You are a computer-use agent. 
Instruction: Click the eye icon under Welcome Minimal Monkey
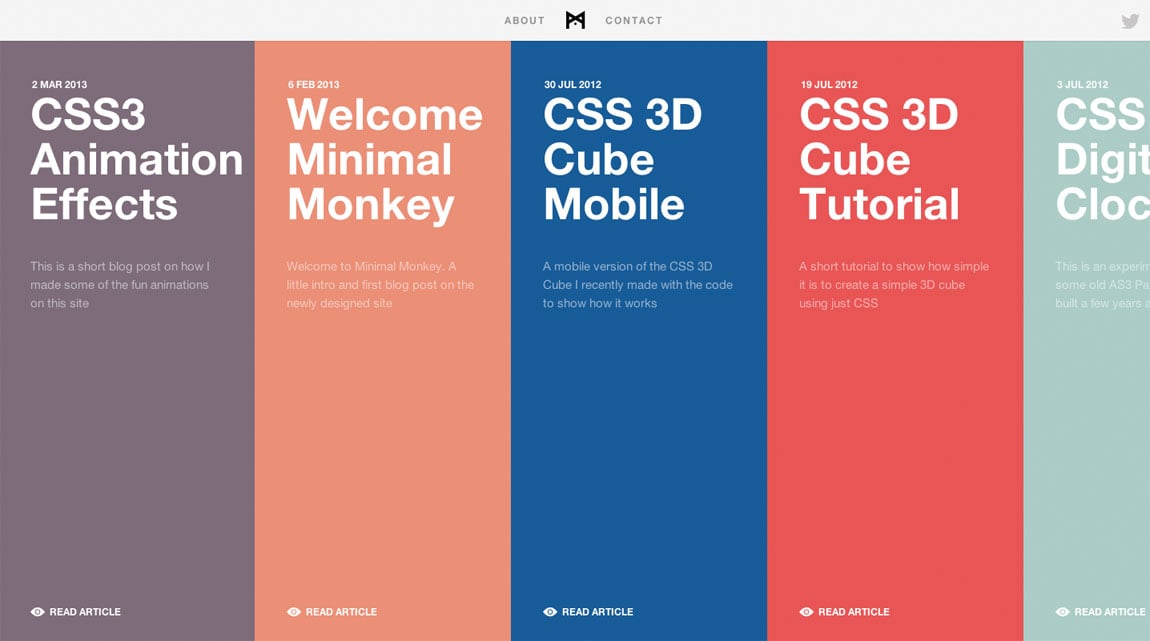(293, 611)
